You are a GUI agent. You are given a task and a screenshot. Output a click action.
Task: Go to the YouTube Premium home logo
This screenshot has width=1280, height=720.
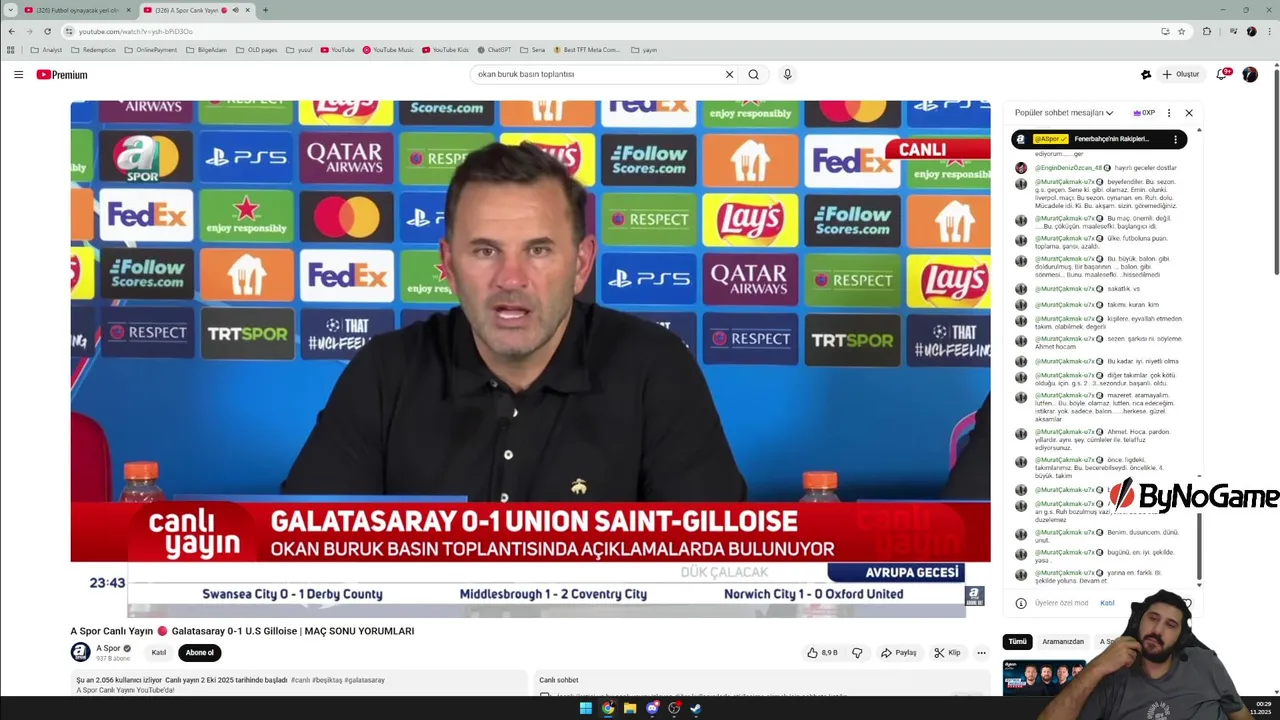pyautogui.click(x=62, y=74)
